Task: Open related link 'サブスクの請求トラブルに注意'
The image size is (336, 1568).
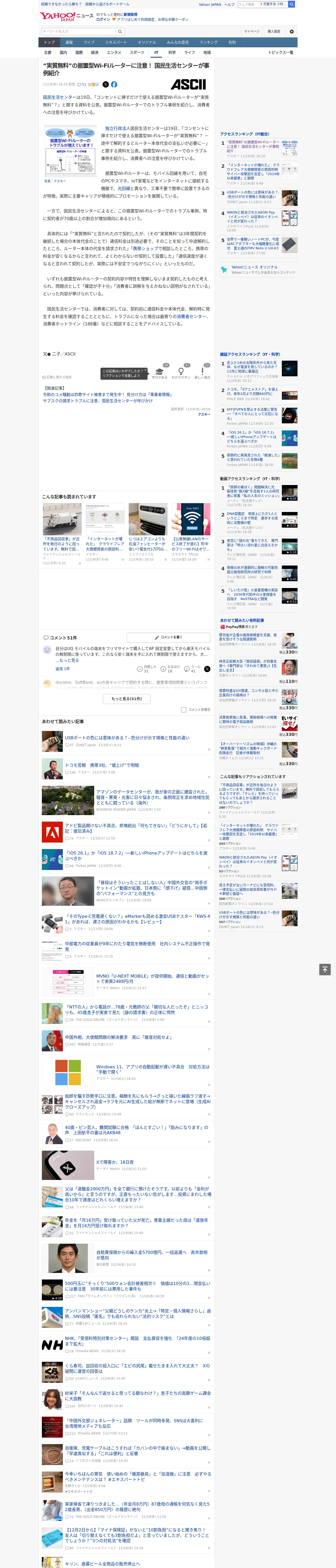Action: (98, 401)
